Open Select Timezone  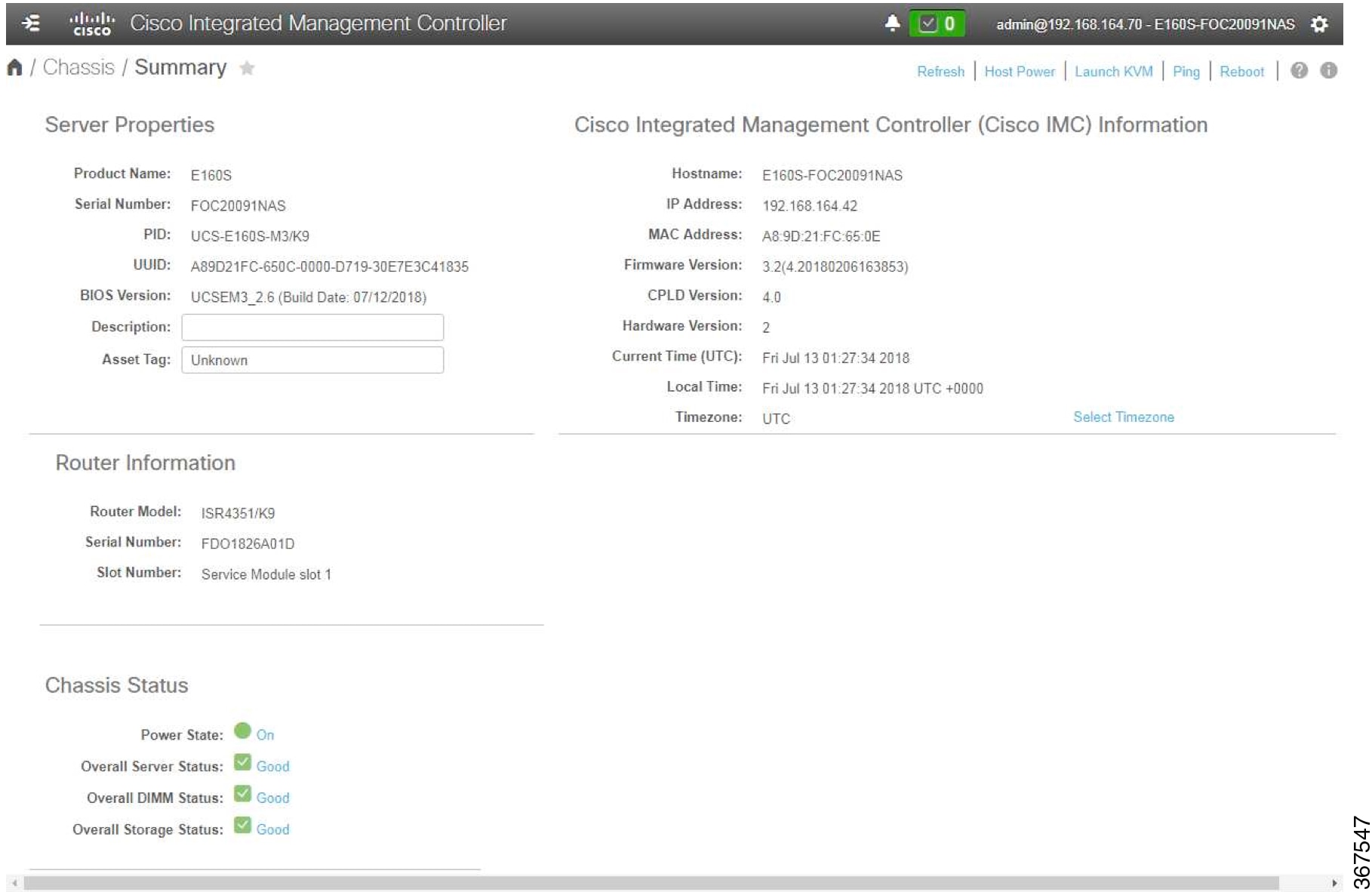tap(1123, 417)
